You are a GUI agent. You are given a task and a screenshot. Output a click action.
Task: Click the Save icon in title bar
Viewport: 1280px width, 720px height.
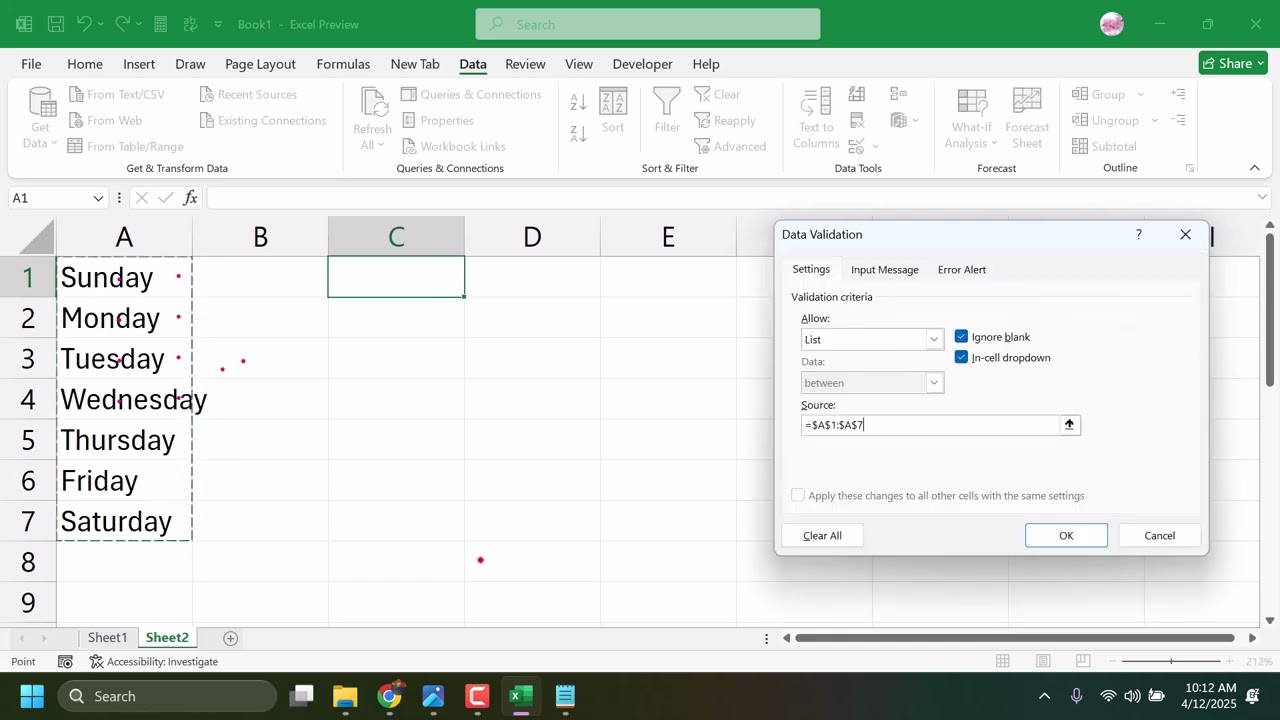(x=56, y=24)
